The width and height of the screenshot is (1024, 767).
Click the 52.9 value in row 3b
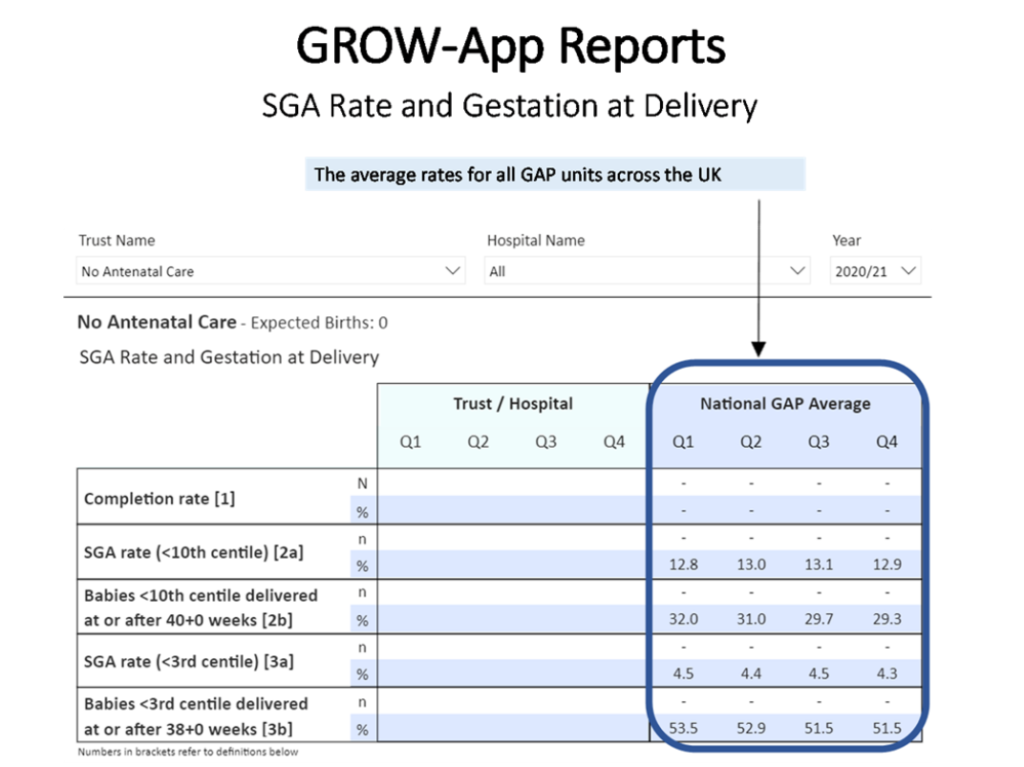pos(752,728)
